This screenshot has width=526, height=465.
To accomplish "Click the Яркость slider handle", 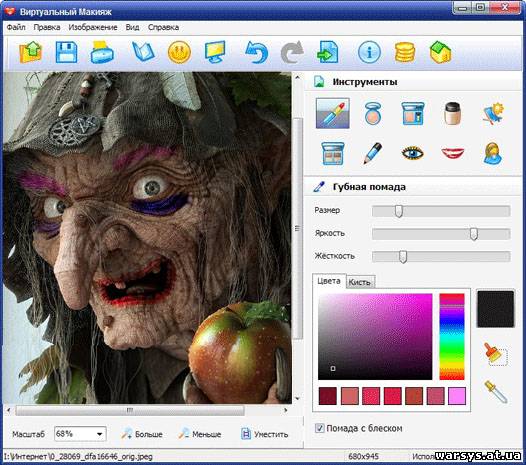I will coord(474,234).
